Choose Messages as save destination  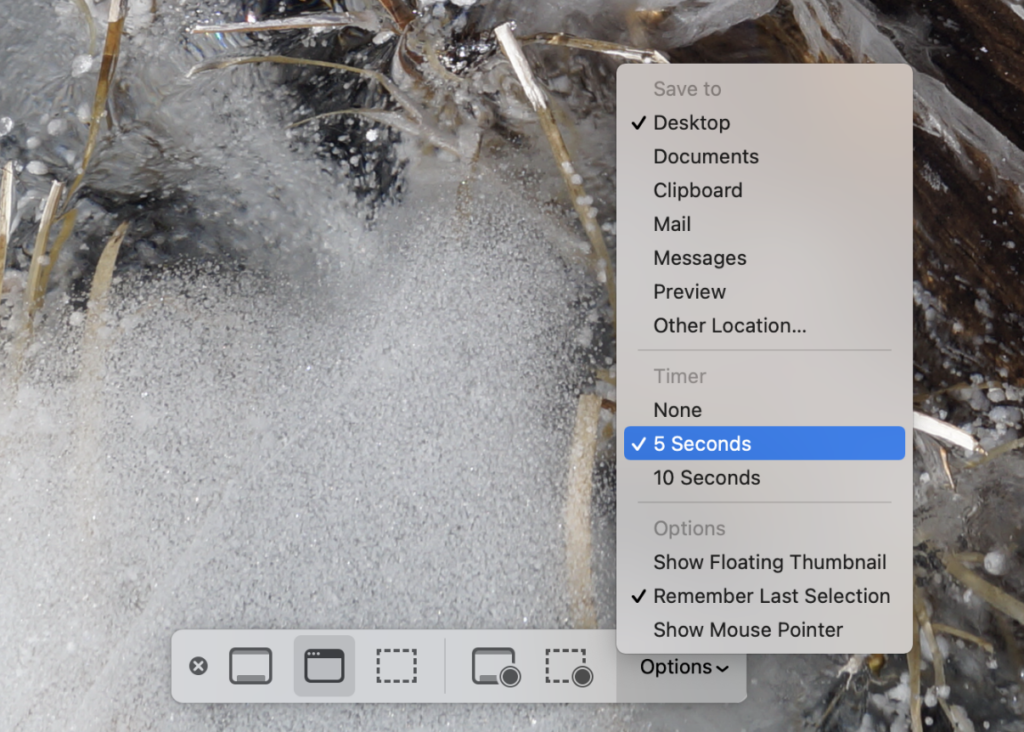tap(764, 259)
